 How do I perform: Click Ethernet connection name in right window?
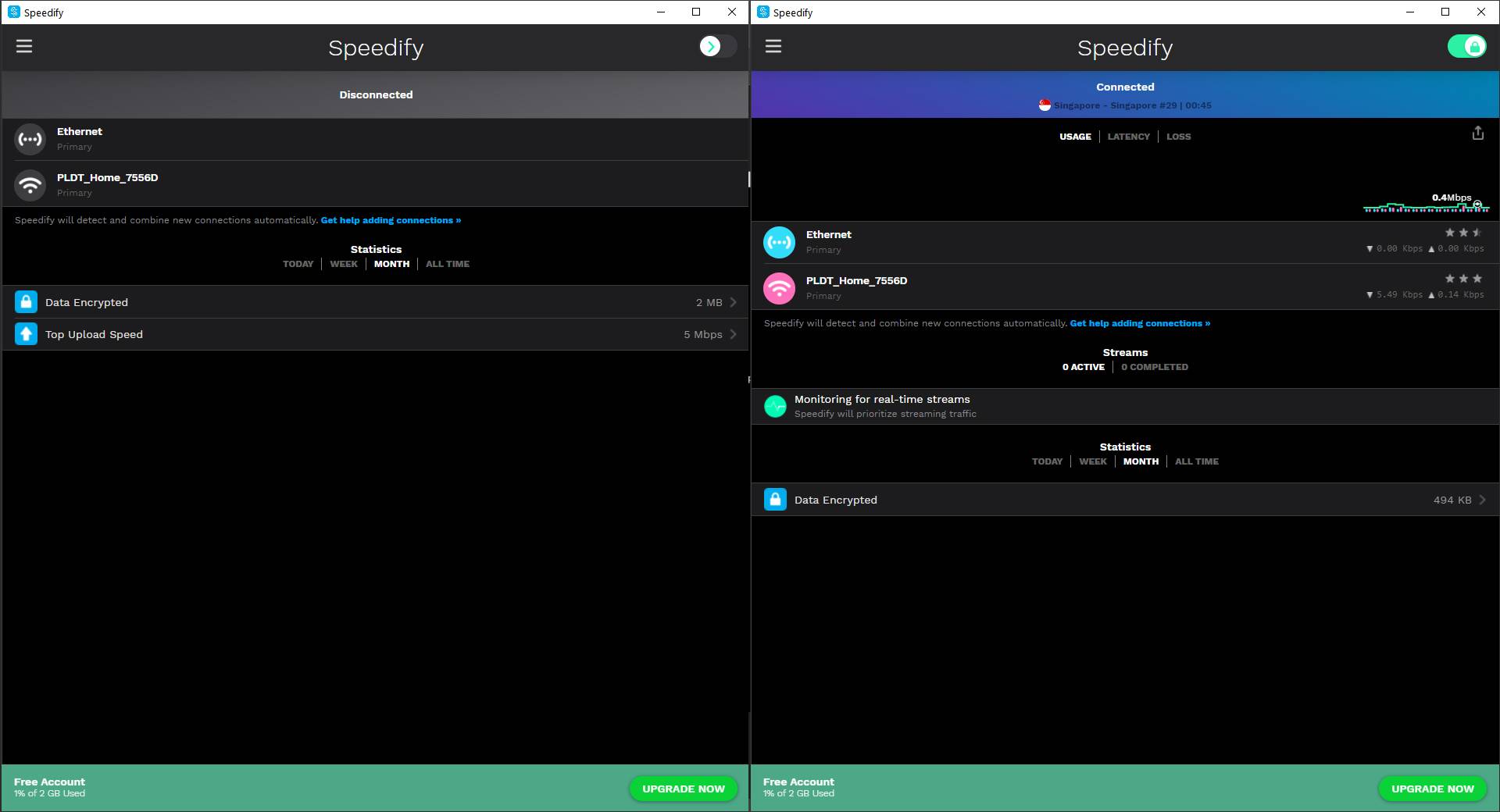(x=829, y=234)
